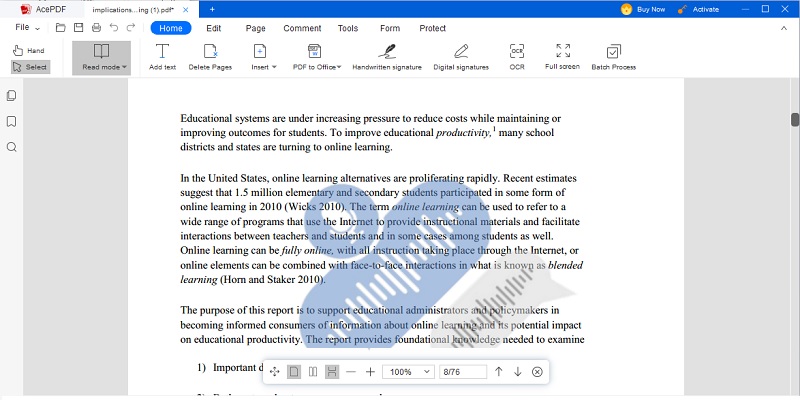This screenshot has height=400, width=800.
Task: Click the italic word "productivity,"
Action: click(x=464, y=133)
